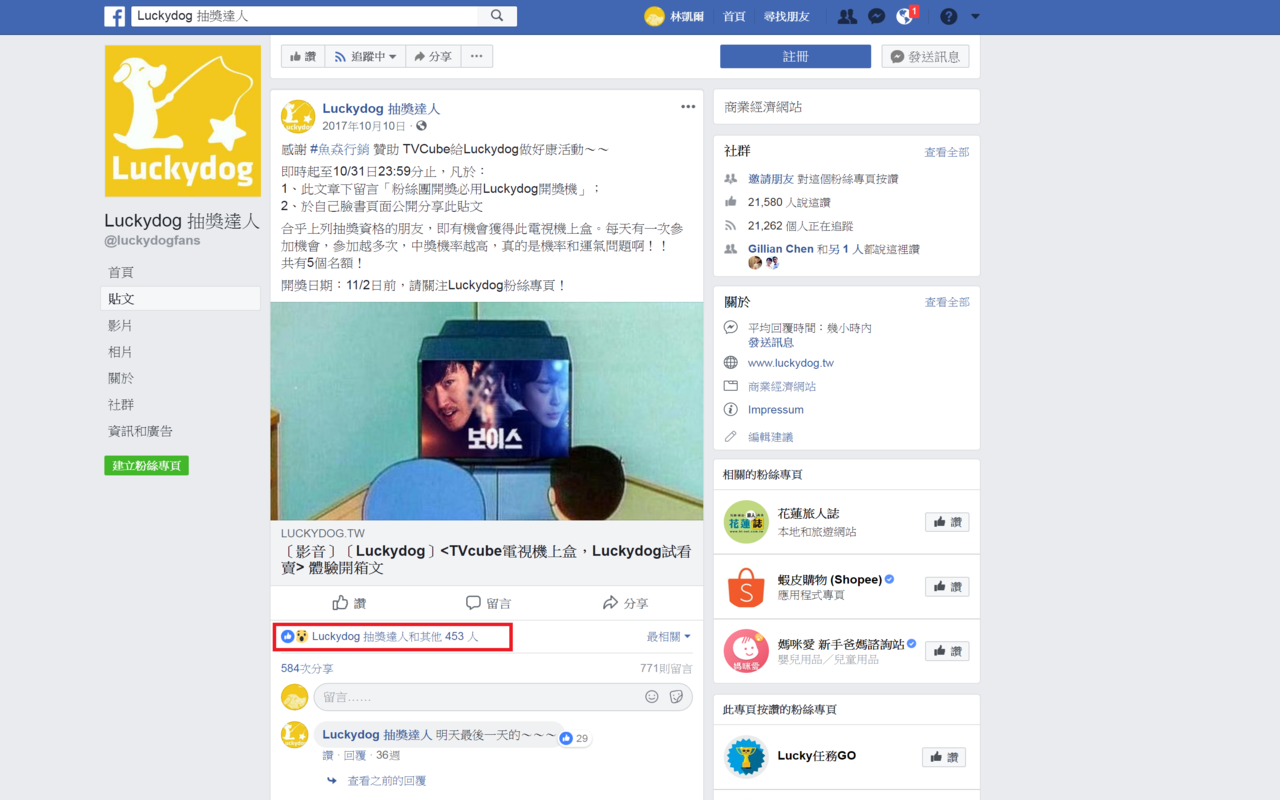Open notifications globe icon
The width and height of the screenshot is (1280, 800).
point(906,16)
